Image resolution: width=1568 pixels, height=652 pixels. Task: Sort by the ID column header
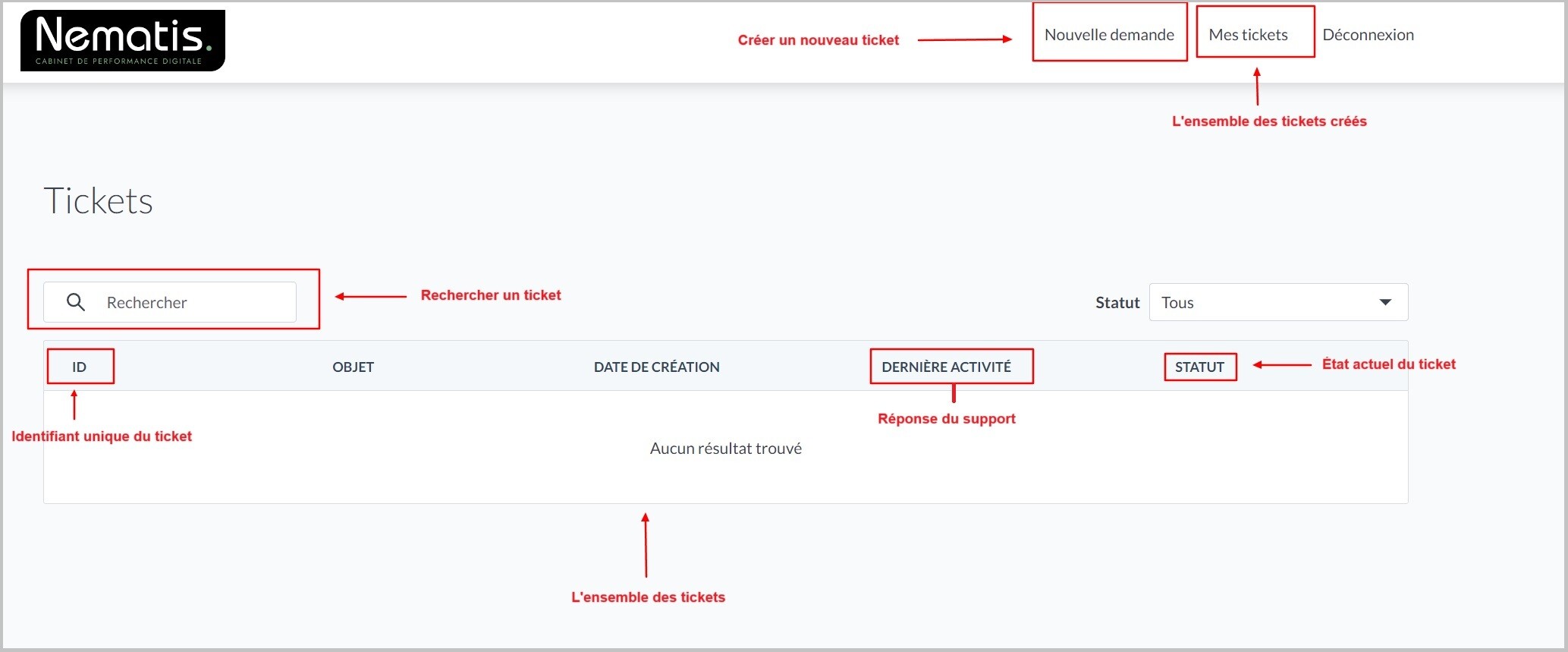point(79,367)
